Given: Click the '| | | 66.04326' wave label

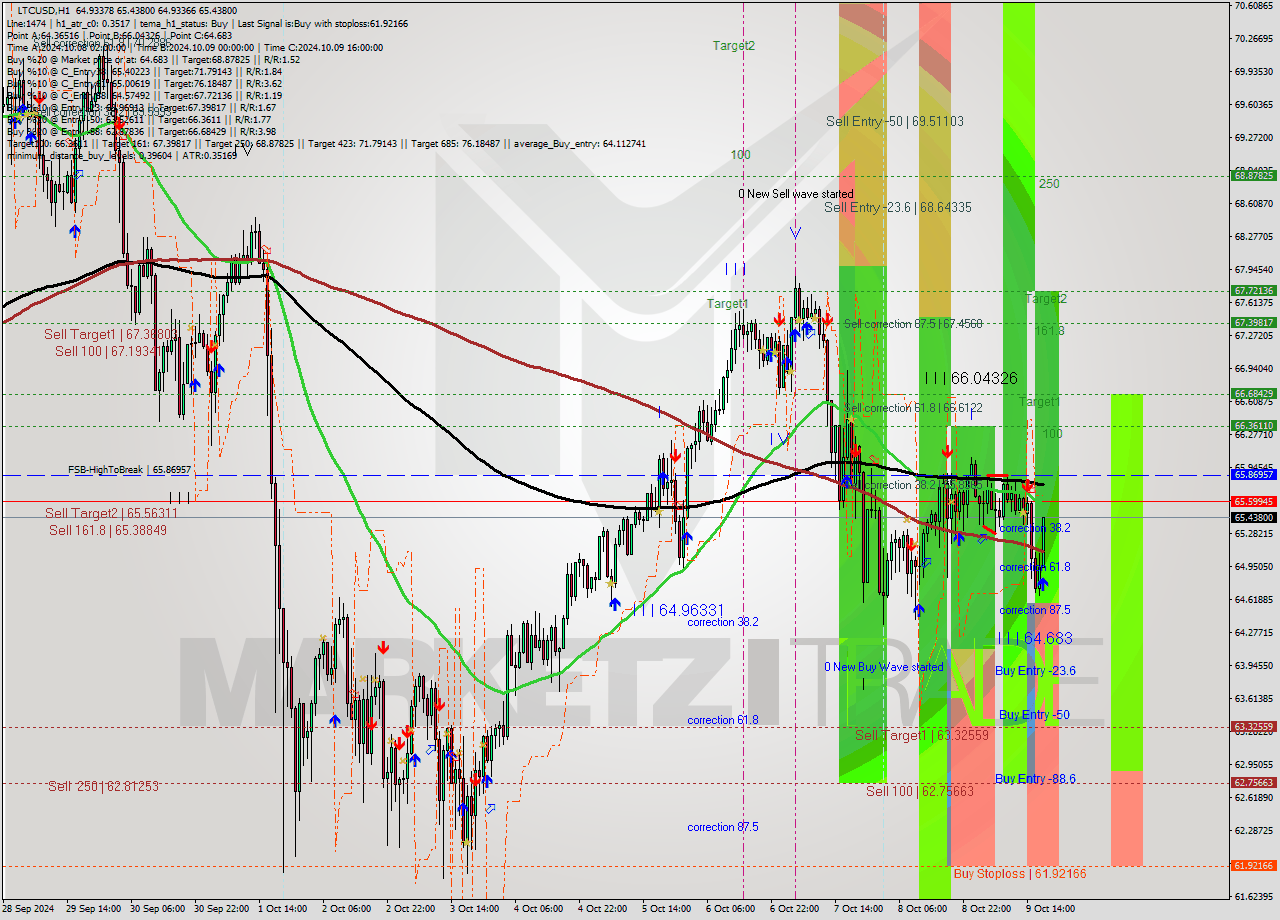Looking at the screenshot, I should pyautogui.click(x=970, y=378).
